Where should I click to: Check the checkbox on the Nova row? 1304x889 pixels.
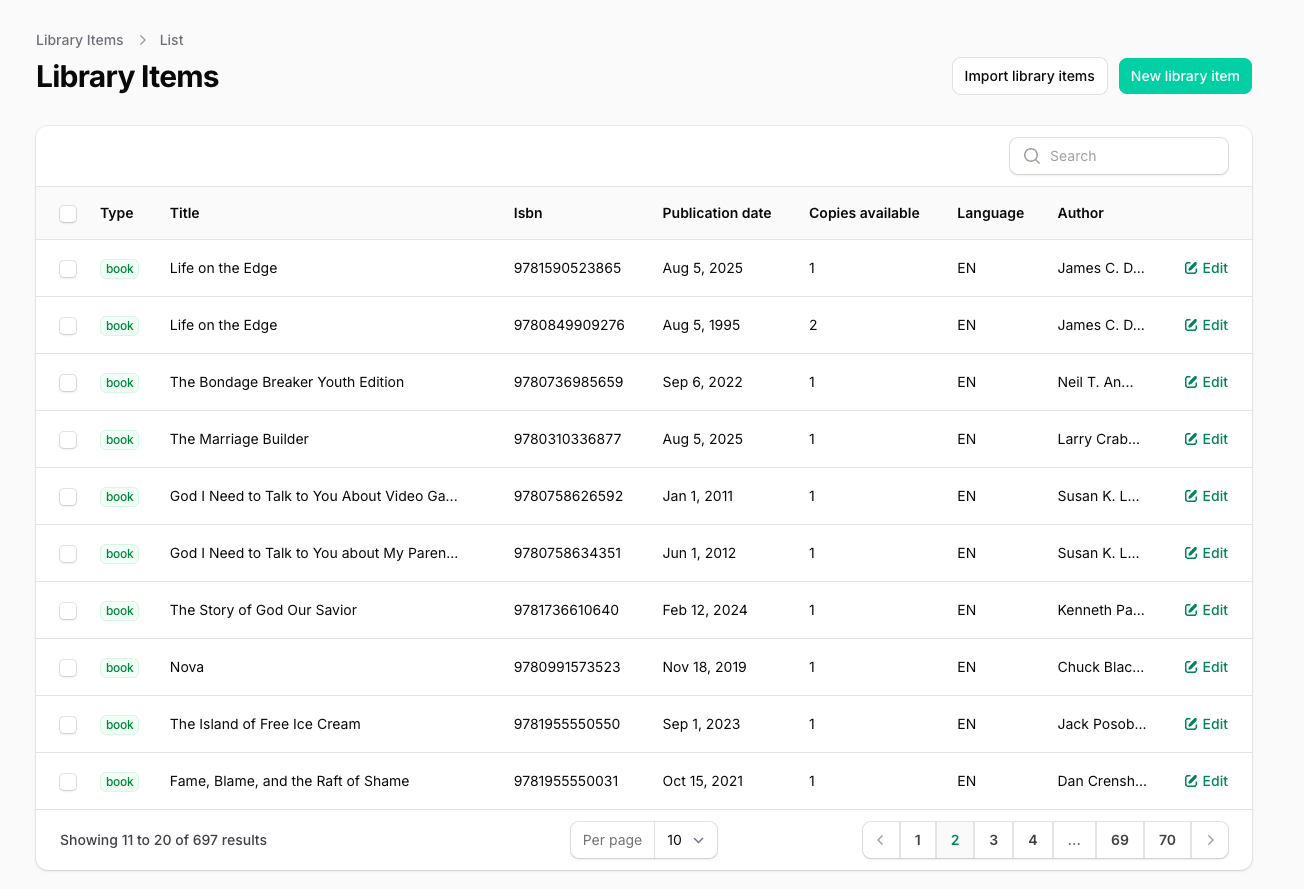point(68,667)
